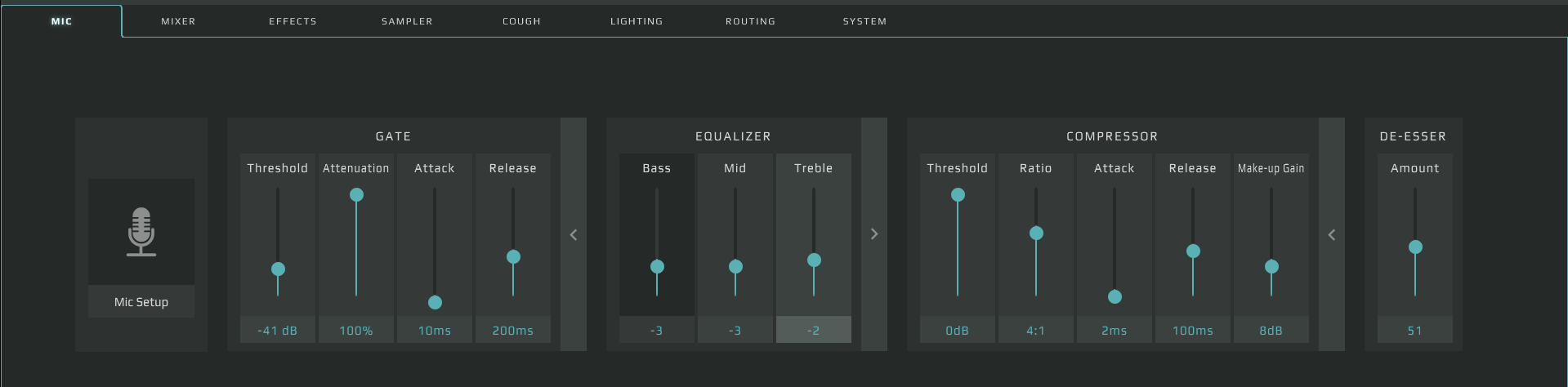Open the System tab
The image size is (1568, 387).
(x=864, y=21)
